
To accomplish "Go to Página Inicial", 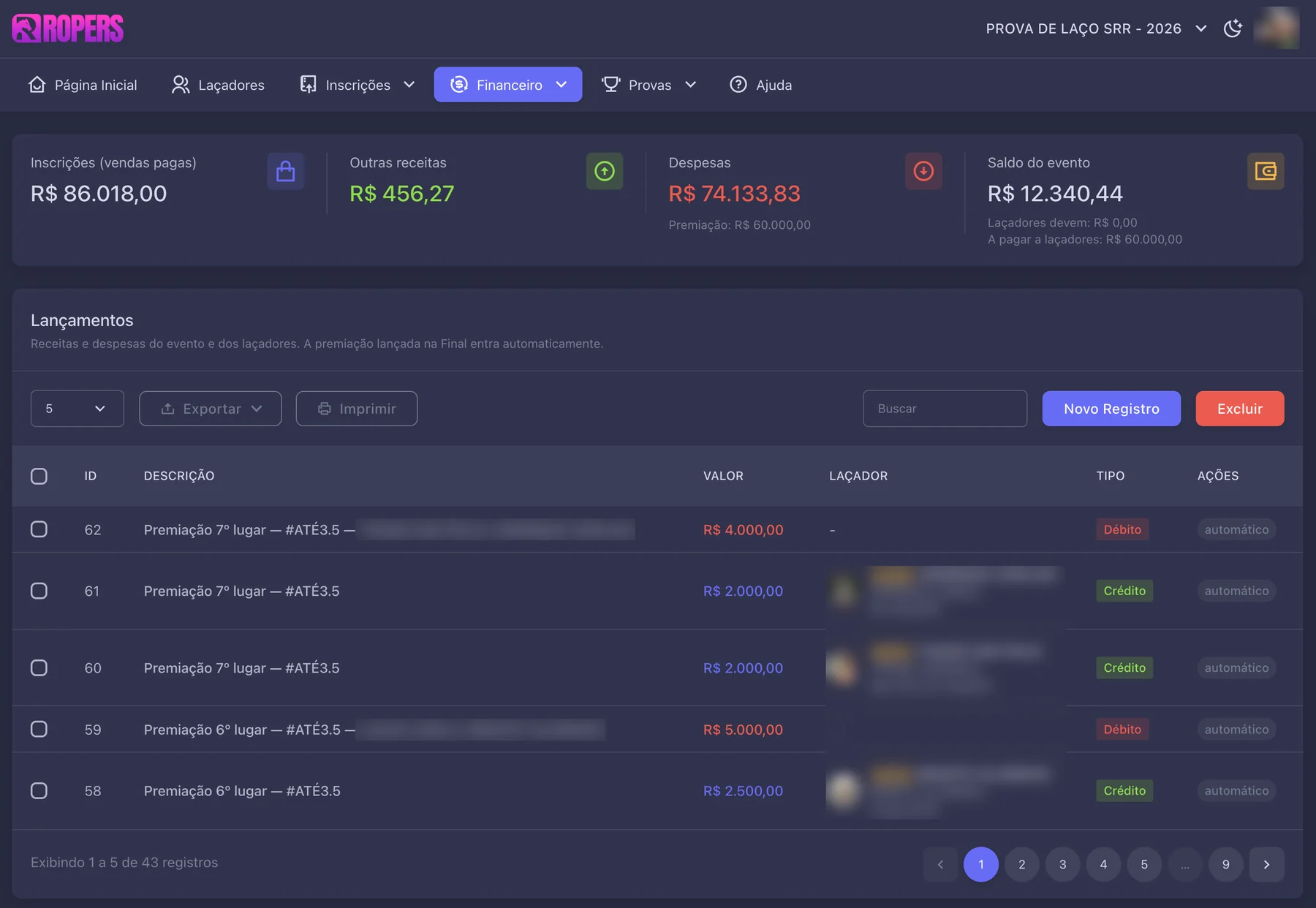I will 83,85.
